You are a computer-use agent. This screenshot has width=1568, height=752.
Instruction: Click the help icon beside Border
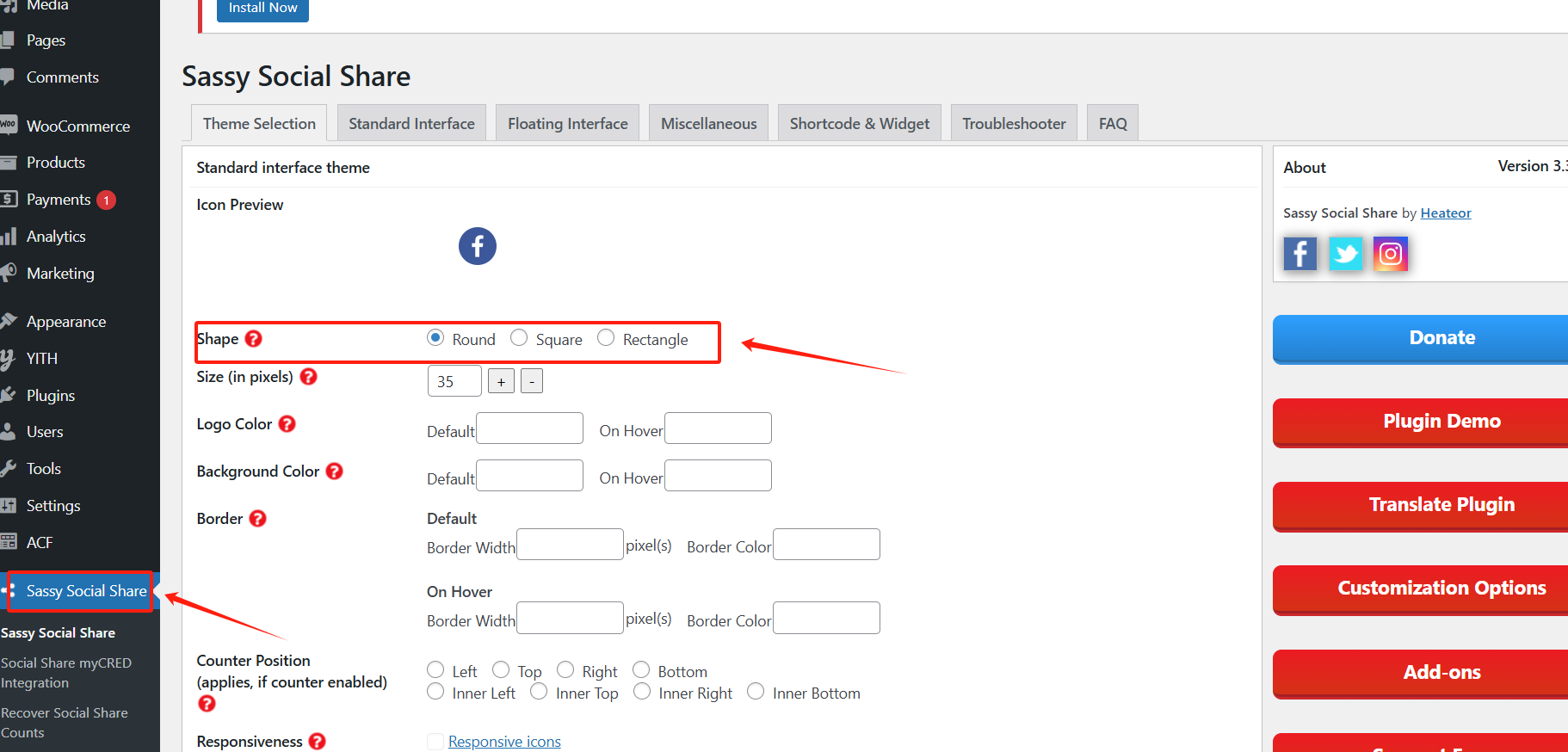click(x=257, y=519)
